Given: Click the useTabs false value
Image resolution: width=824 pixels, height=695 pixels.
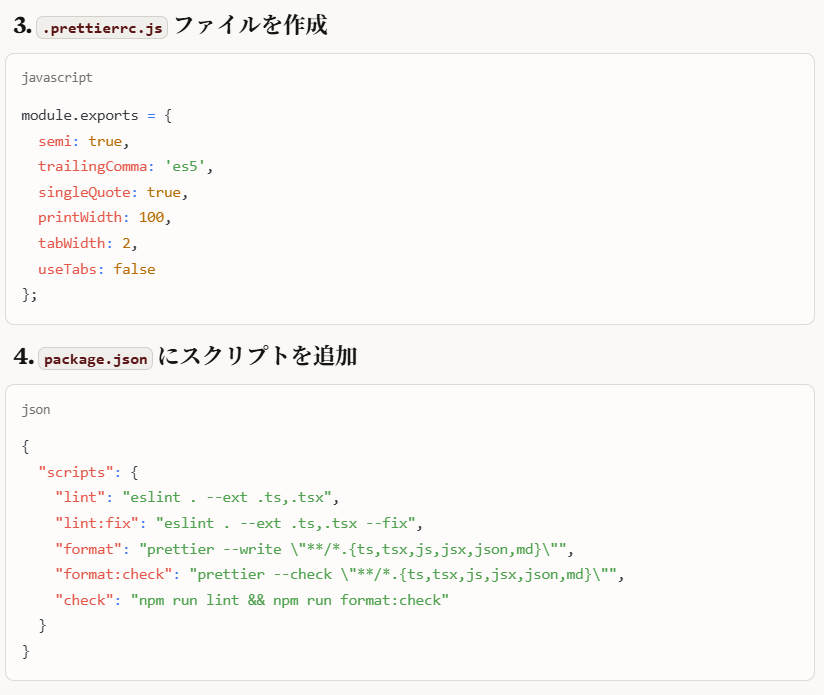Looking at the screenshot, I should click(x=134, y=269).
